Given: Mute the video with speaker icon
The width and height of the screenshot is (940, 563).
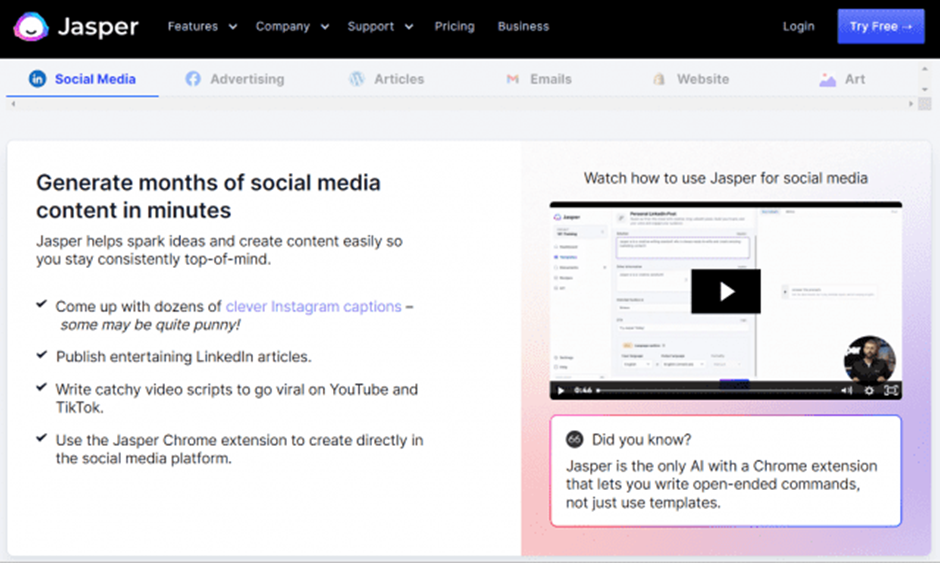Looking at the screenshot, I should 846,390.
